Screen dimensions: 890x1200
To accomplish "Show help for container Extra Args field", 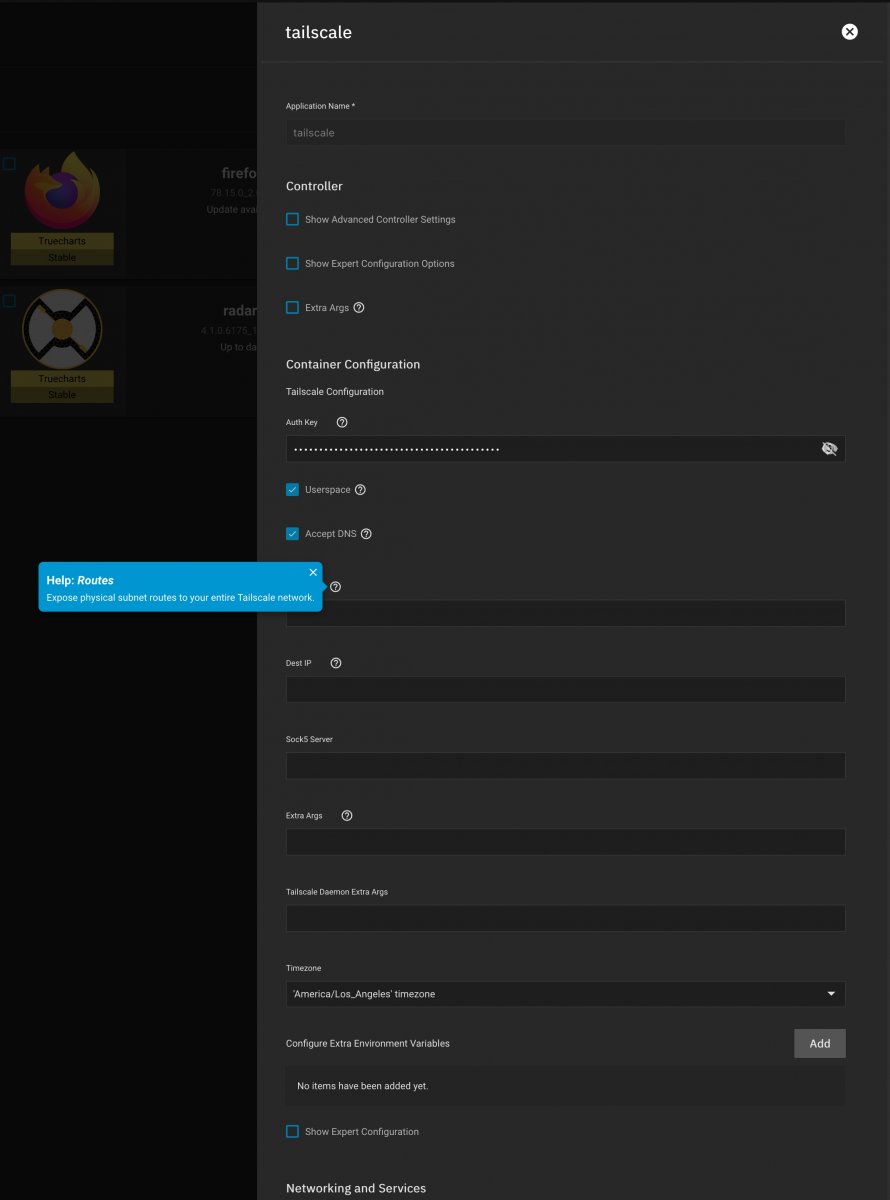I will [347, 816].
